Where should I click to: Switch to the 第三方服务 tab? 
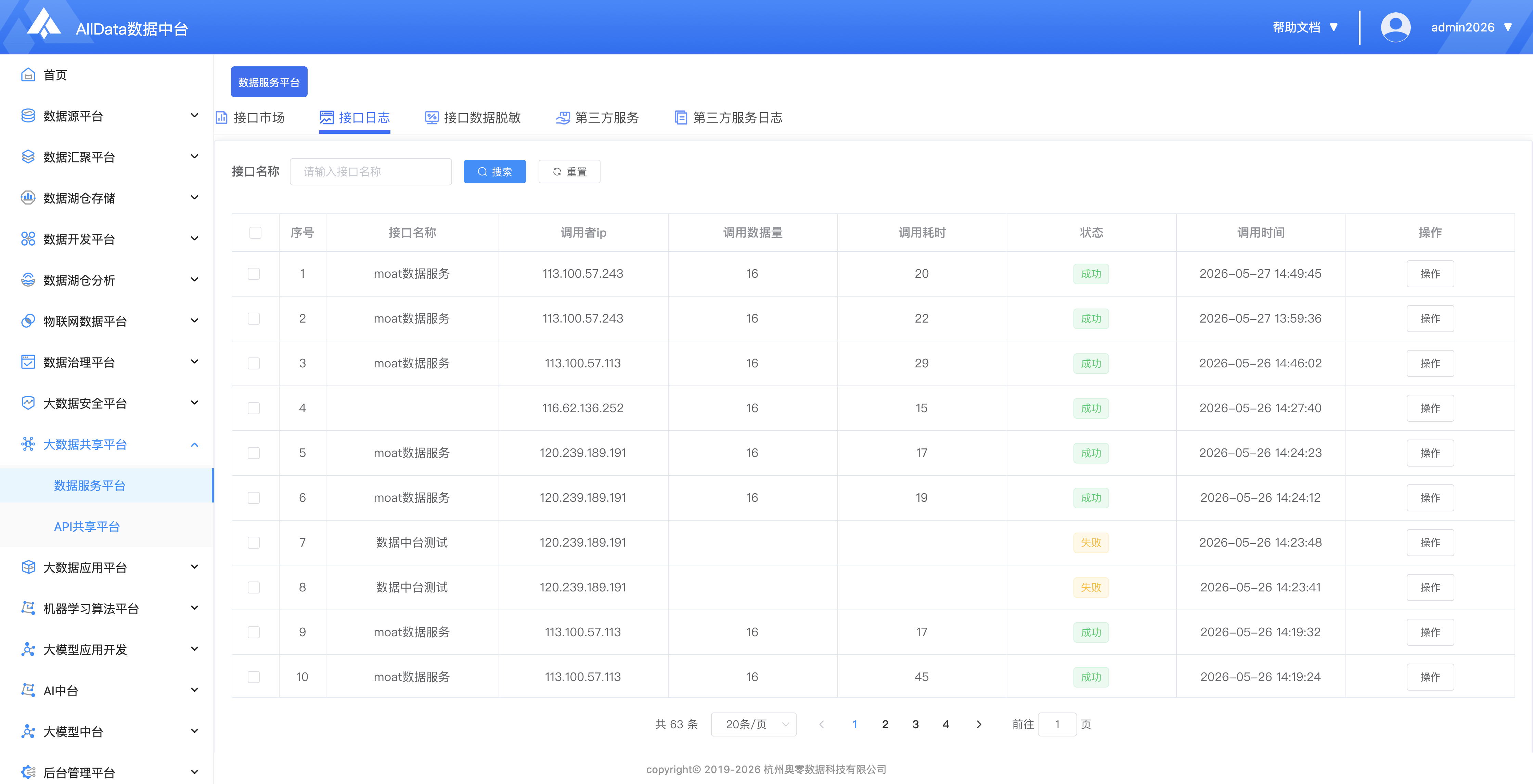coord(597,118)
